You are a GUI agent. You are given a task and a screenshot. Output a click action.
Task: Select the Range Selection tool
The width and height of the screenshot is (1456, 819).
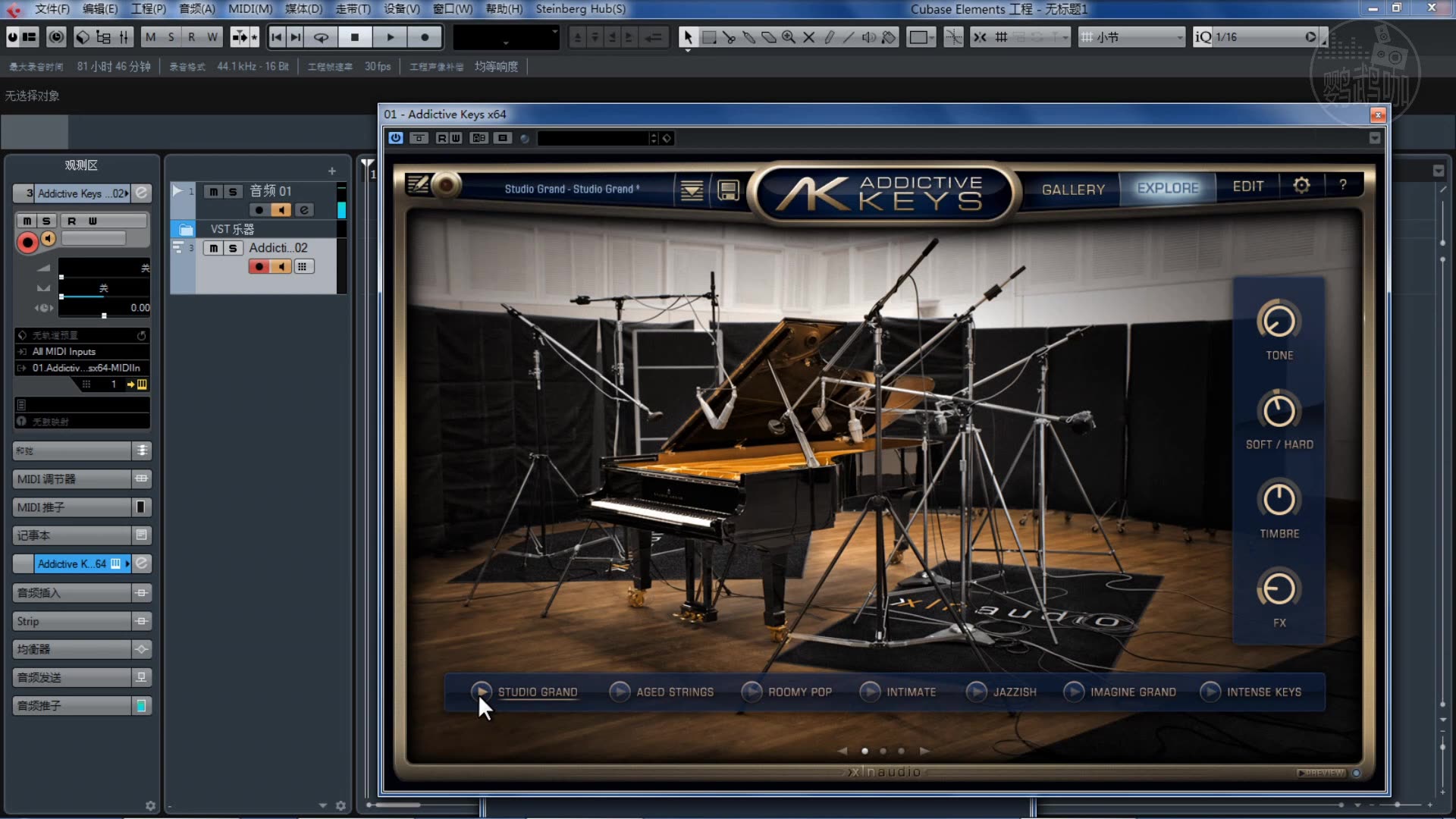709,37
